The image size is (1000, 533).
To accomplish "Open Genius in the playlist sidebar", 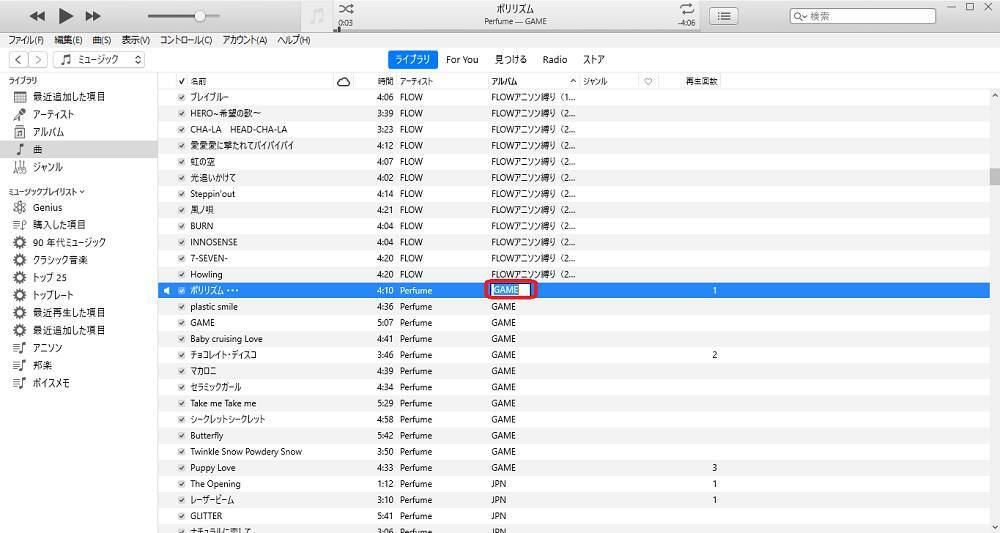I will pyautogui.click(x=47, y=207).
